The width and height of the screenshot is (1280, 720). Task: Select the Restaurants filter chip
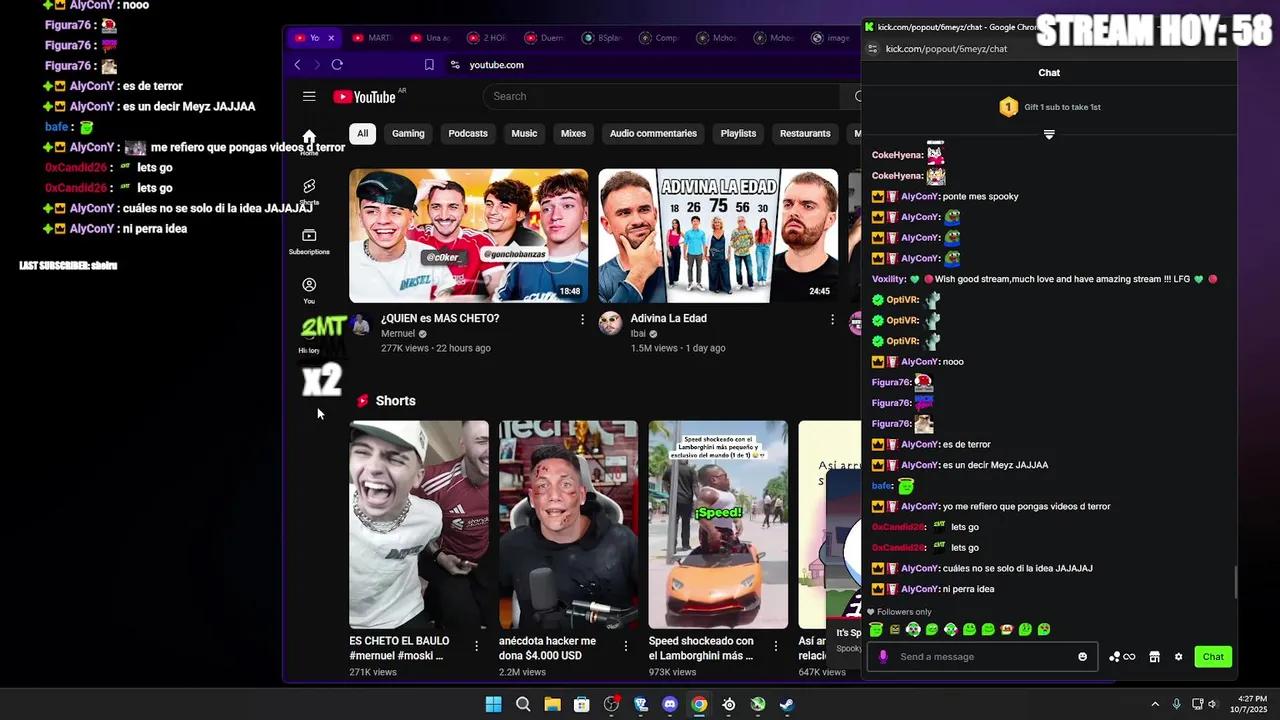(805, 134)
